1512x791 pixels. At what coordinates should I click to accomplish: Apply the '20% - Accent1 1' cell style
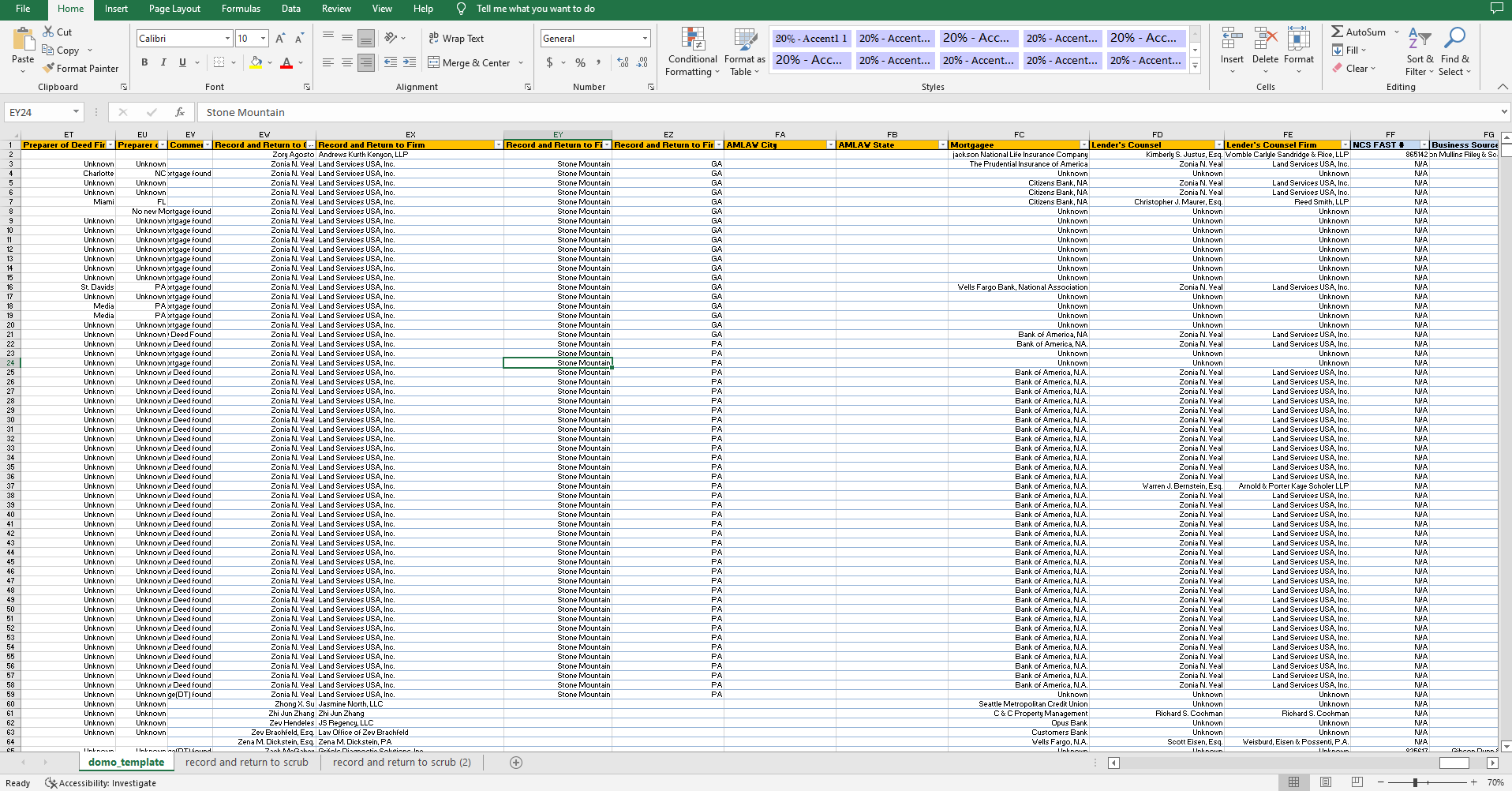(810, 38)
